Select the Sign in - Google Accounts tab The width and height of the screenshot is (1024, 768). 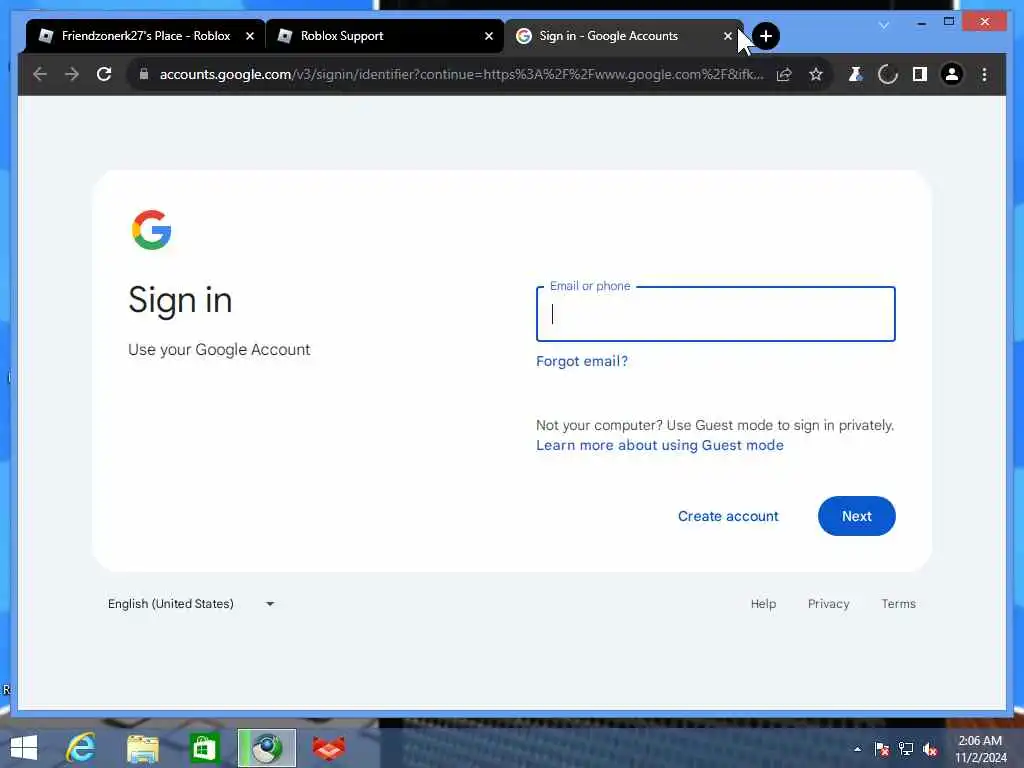coord(622,36)
